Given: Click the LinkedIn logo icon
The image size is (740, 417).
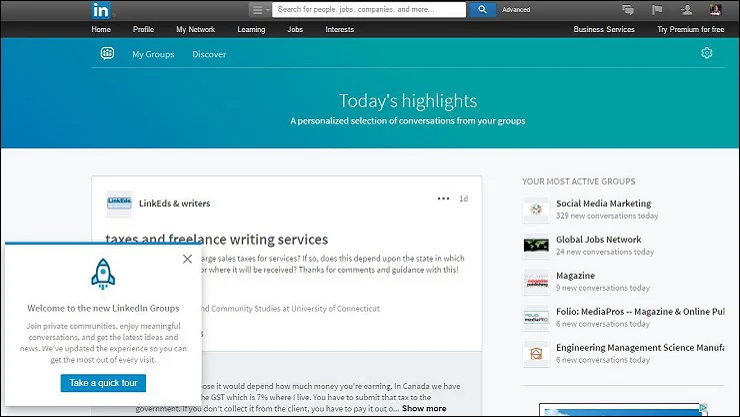Looking at the screenshot, I should [101, 10].
